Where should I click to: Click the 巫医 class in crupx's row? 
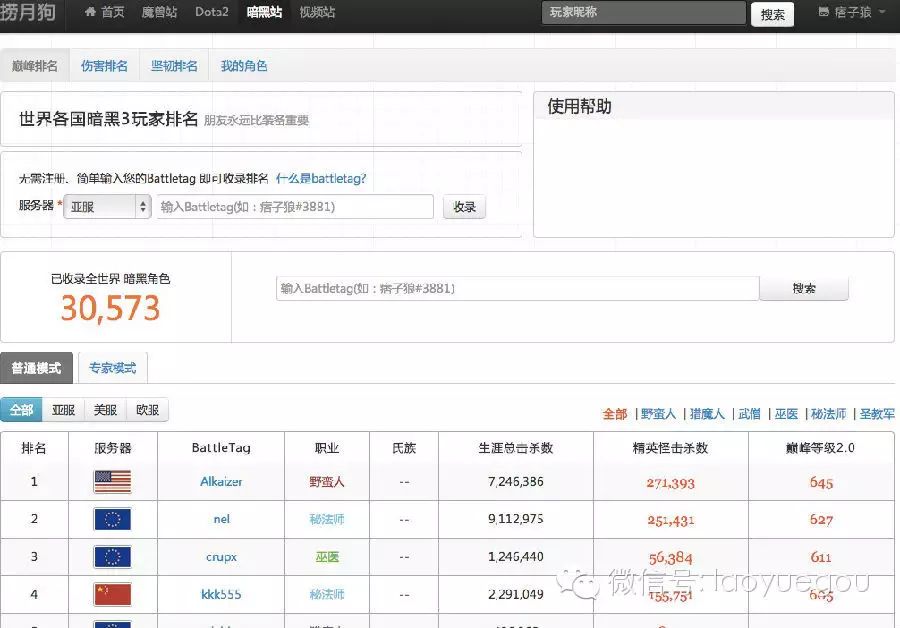click(x=327, y=557)
